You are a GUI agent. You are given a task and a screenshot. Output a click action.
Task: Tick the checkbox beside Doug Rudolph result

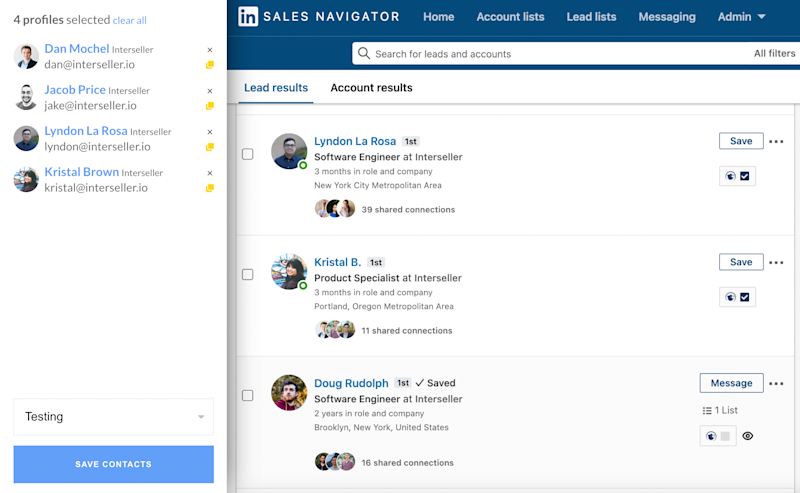tap(247, 396)
